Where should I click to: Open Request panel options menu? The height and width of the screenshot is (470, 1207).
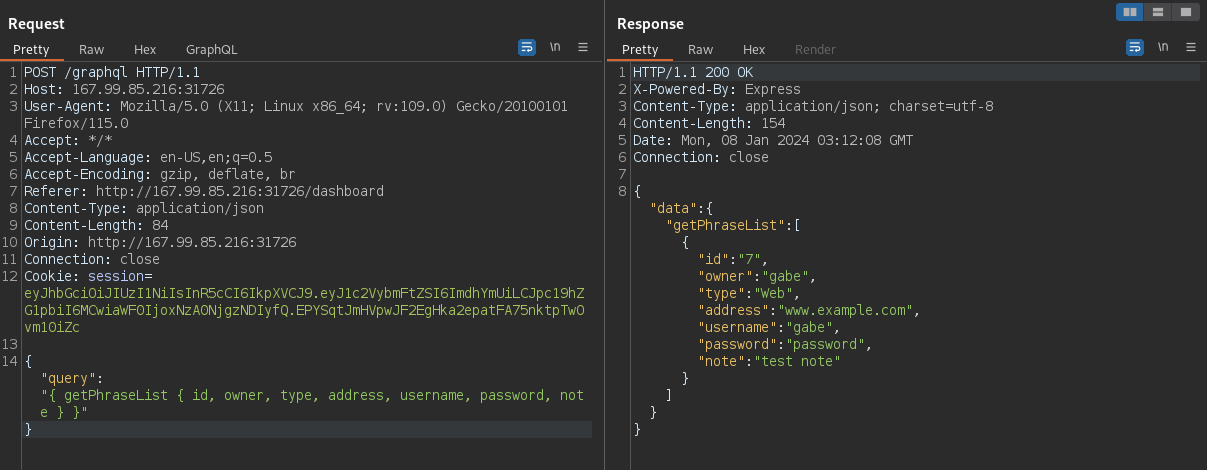coord(583,47)
